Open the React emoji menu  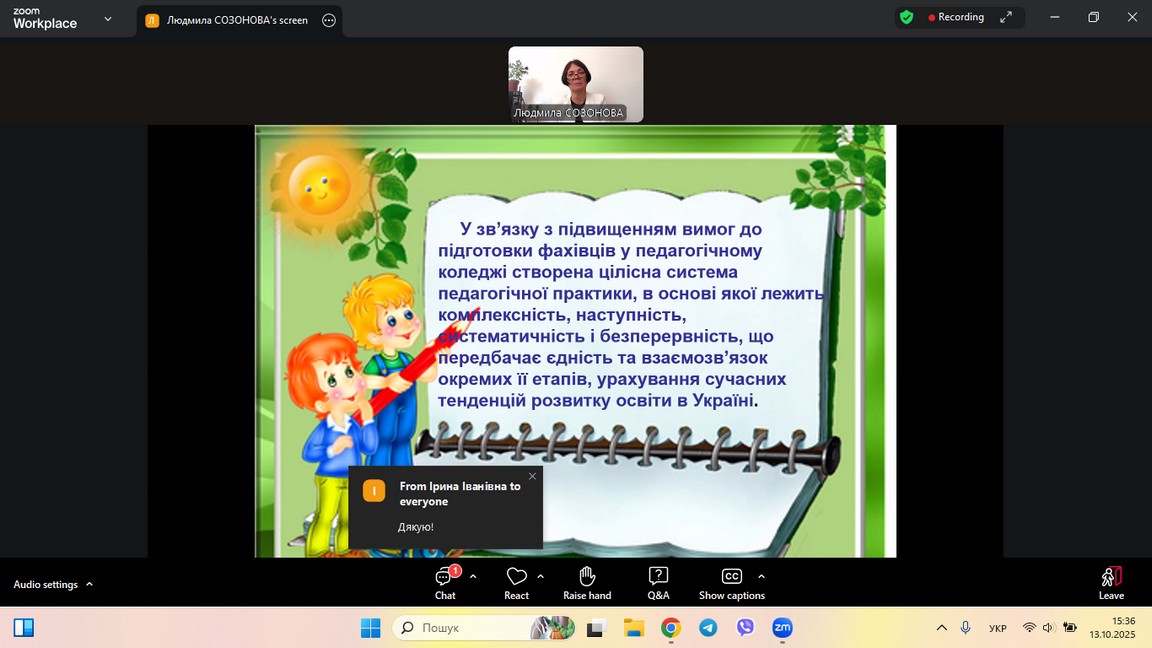tap(516, 583)
